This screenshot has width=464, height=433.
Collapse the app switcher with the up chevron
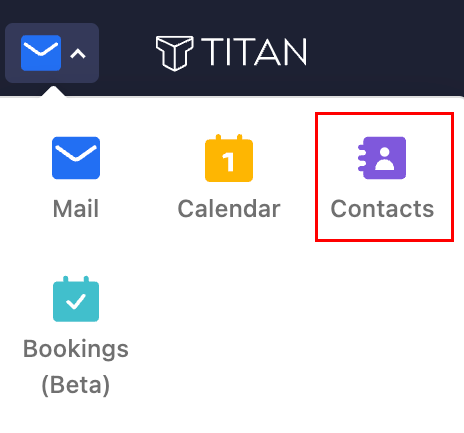click(x=78, y=54)
